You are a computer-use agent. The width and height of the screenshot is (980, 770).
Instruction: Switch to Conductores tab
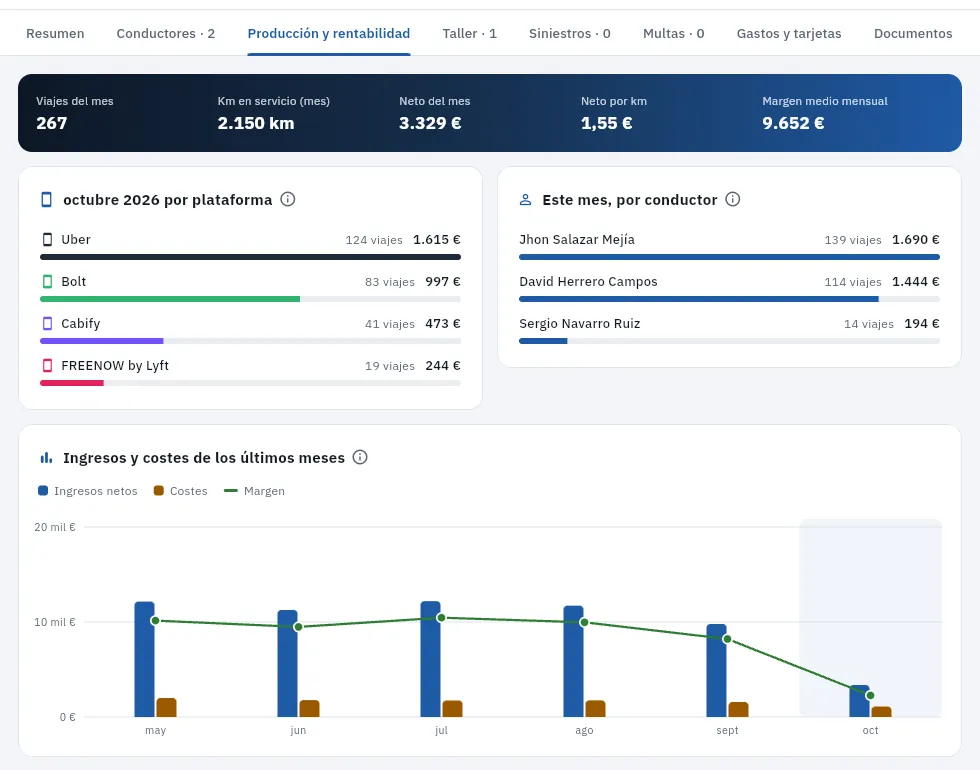[x=166, y=34]
